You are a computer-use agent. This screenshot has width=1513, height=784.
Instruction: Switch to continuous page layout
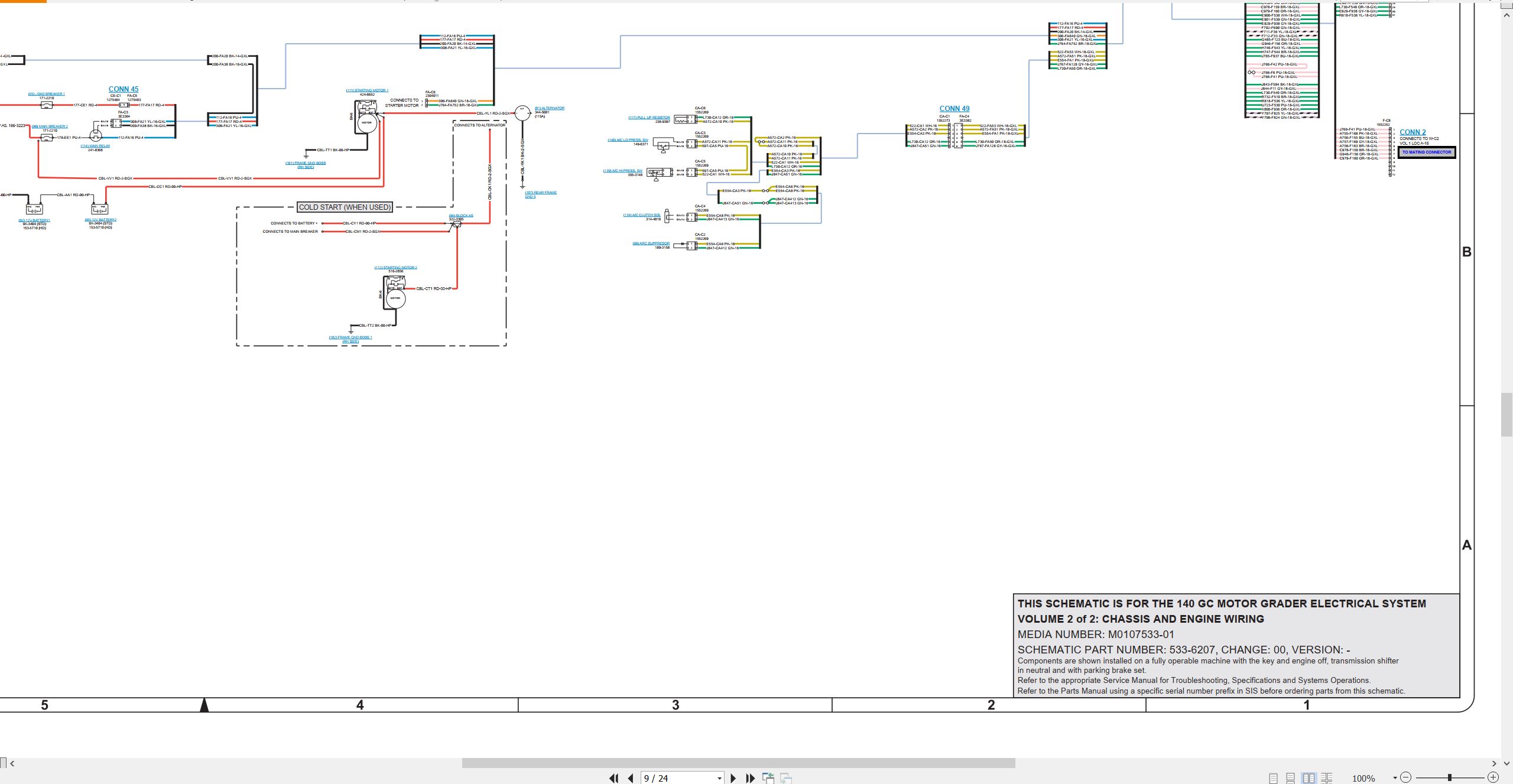1291,779
